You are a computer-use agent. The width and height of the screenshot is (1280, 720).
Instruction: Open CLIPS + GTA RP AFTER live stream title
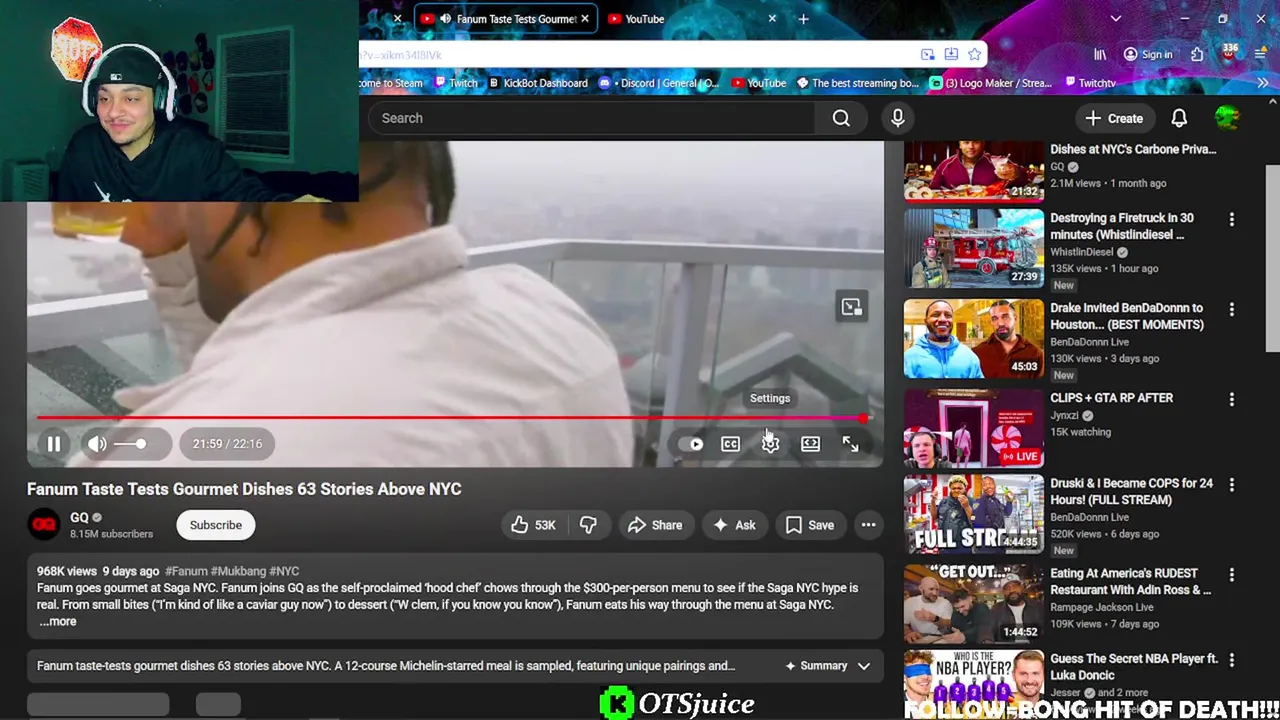pyautogui.click(x=1111, y=398)
